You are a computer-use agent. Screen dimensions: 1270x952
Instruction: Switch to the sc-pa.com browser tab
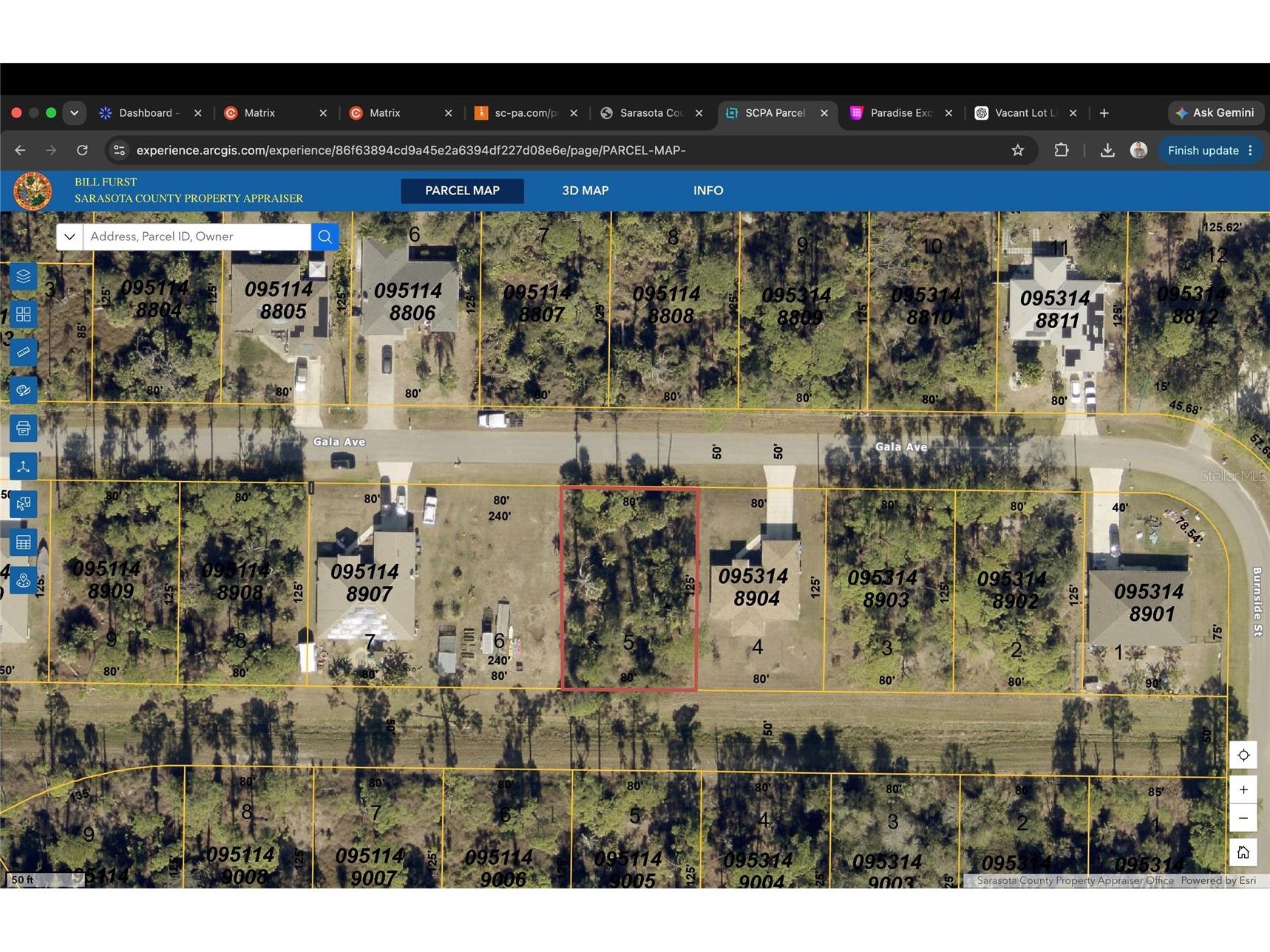click(x=525, y=113)
